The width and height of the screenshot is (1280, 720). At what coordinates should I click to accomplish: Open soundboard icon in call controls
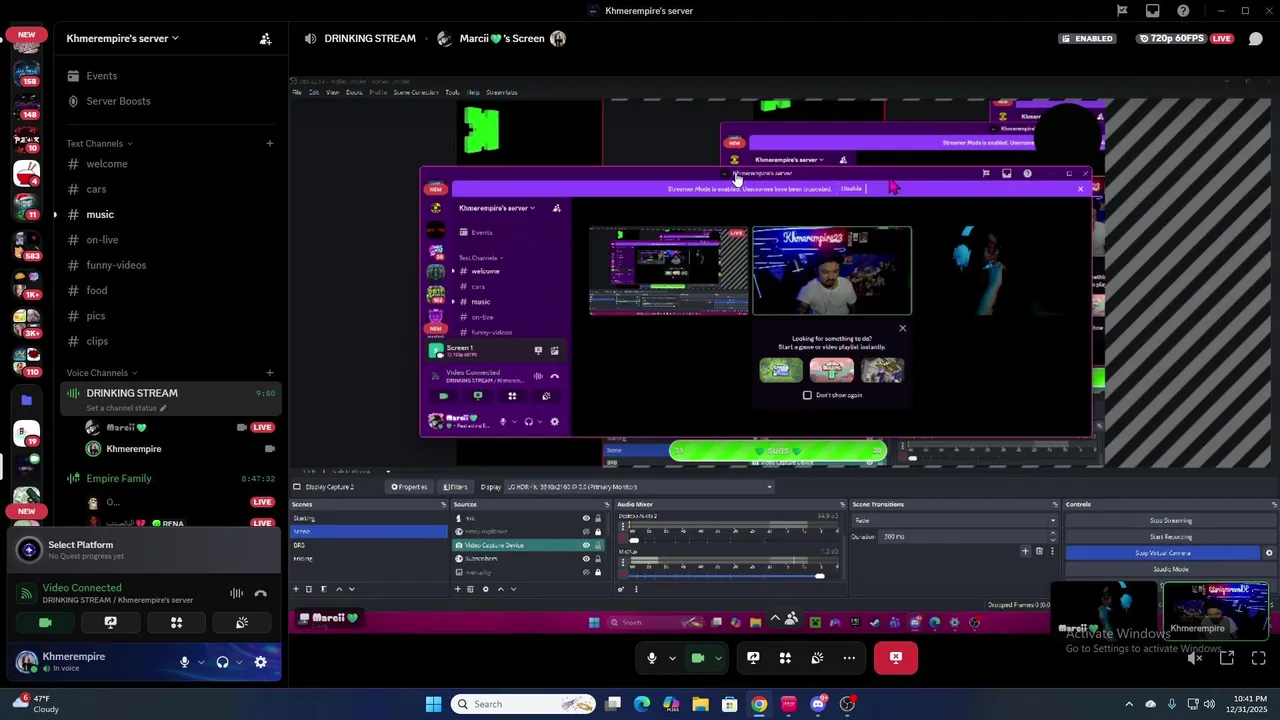pos(817,658)
